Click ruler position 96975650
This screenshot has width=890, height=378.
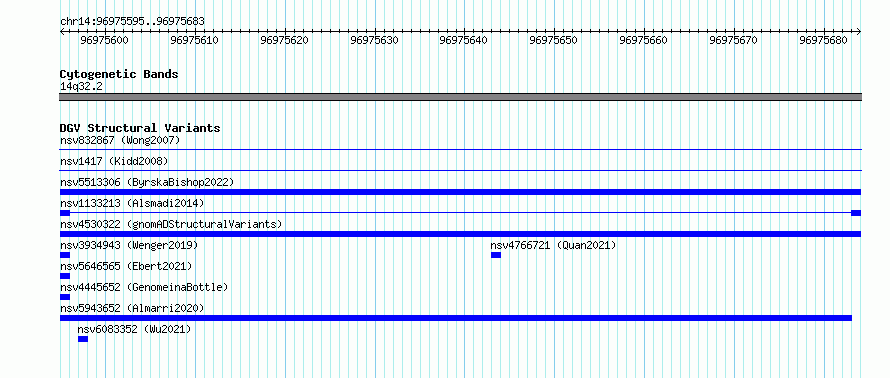(553, 40)
